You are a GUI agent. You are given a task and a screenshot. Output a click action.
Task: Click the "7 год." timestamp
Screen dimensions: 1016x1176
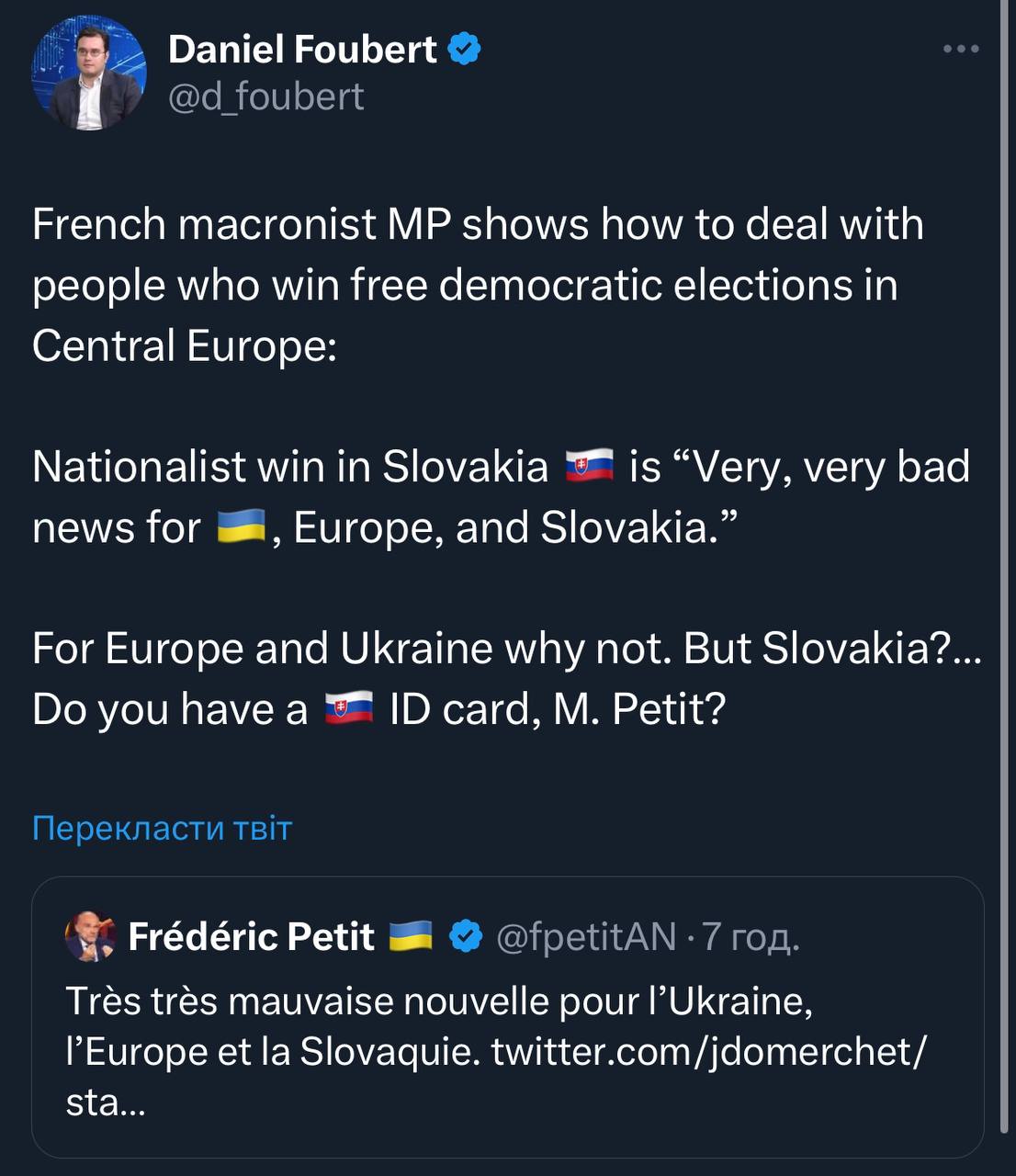(x=751, y=937)
